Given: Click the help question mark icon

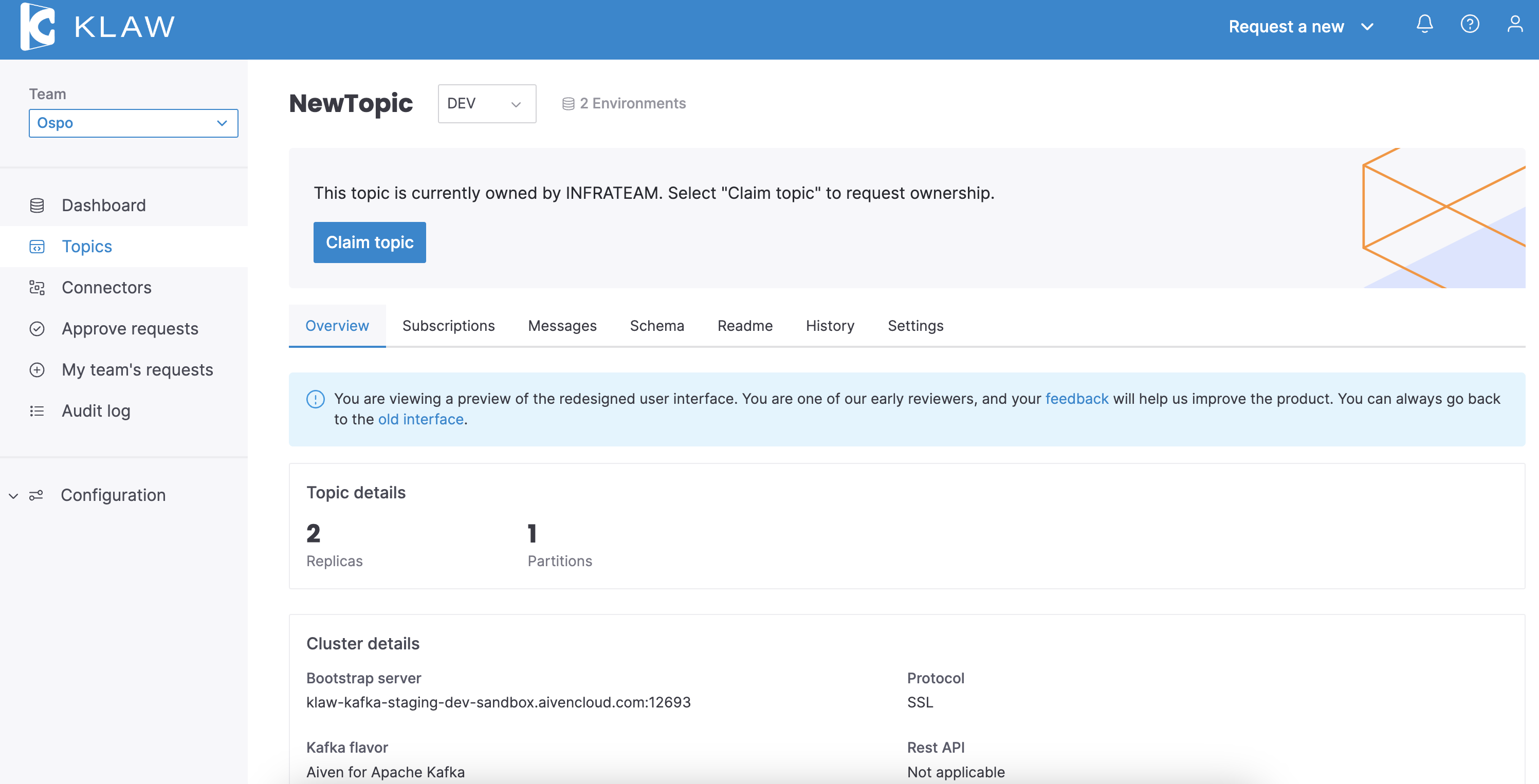Looking at the screenshot, I should [x=1470, y=25].
